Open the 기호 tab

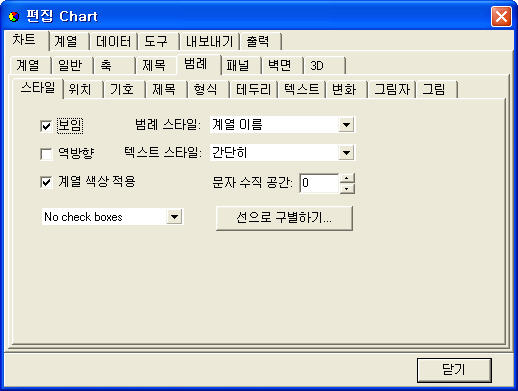click(125, 89)
